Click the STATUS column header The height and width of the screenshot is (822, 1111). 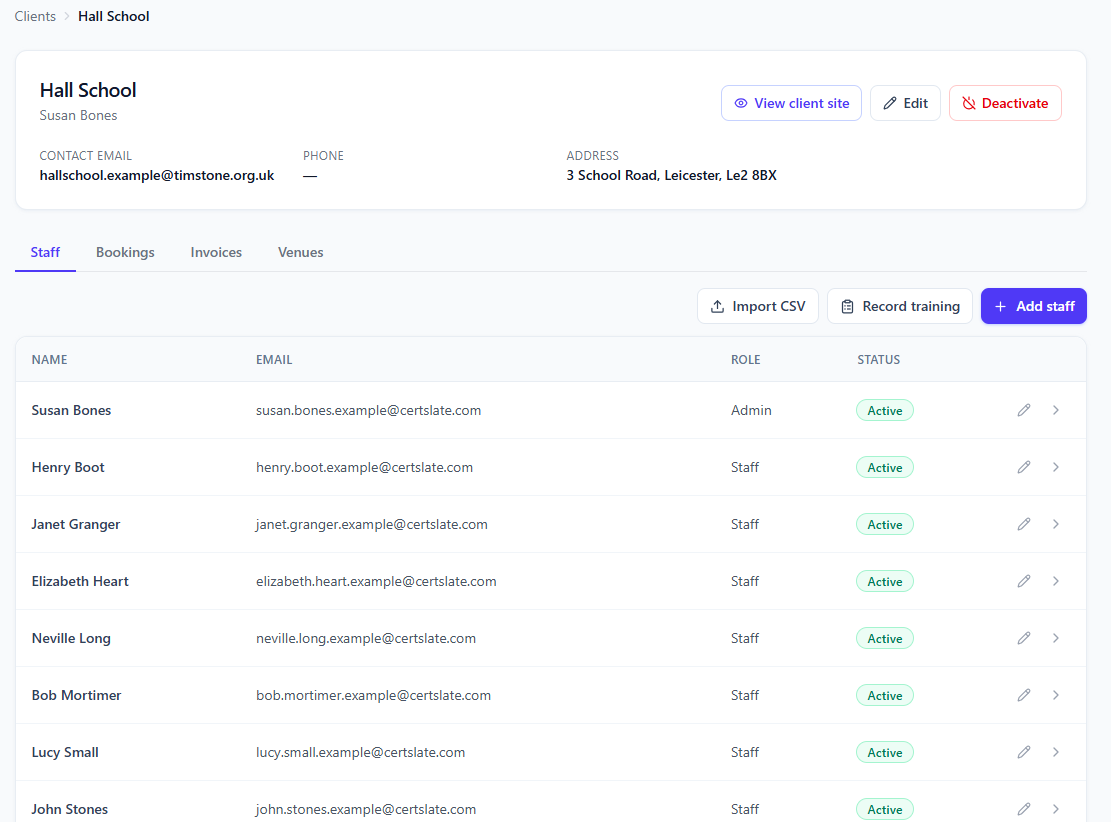879,360
